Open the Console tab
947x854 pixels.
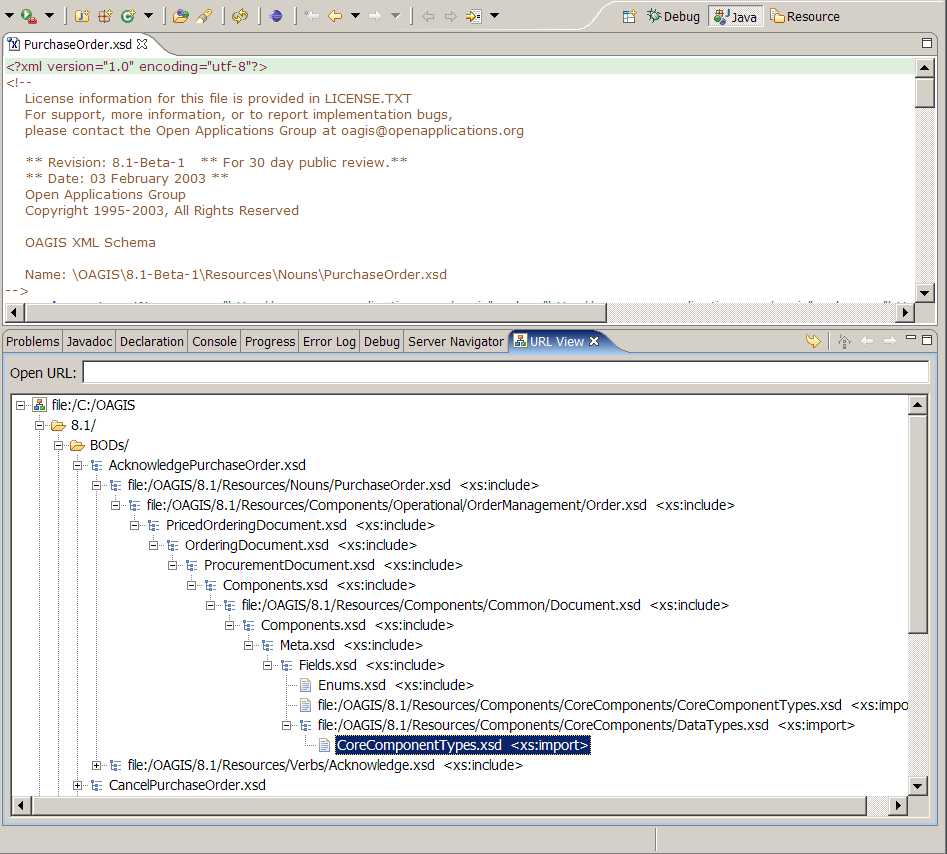click(214, 341)
